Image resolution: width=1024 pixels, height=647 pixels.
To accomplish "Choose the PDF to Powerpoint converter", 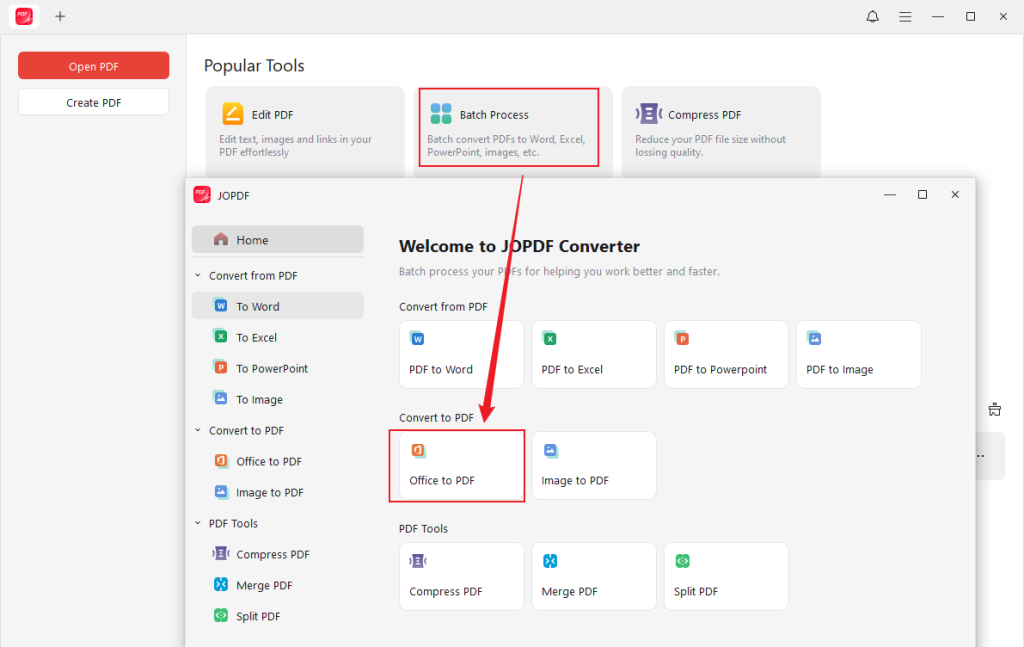I will (x=726, y=354).
